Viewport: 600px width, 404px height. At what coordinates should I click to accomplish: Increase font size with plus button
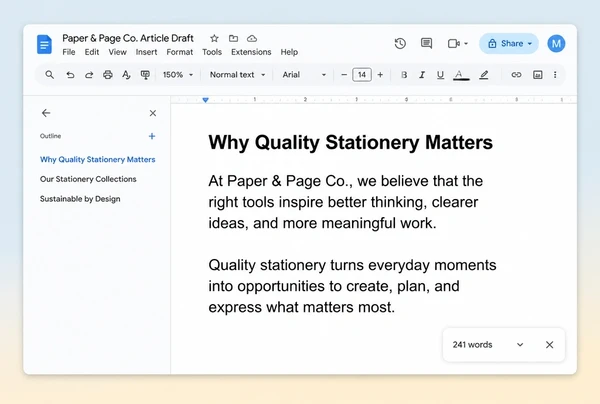tap(380, 75)
